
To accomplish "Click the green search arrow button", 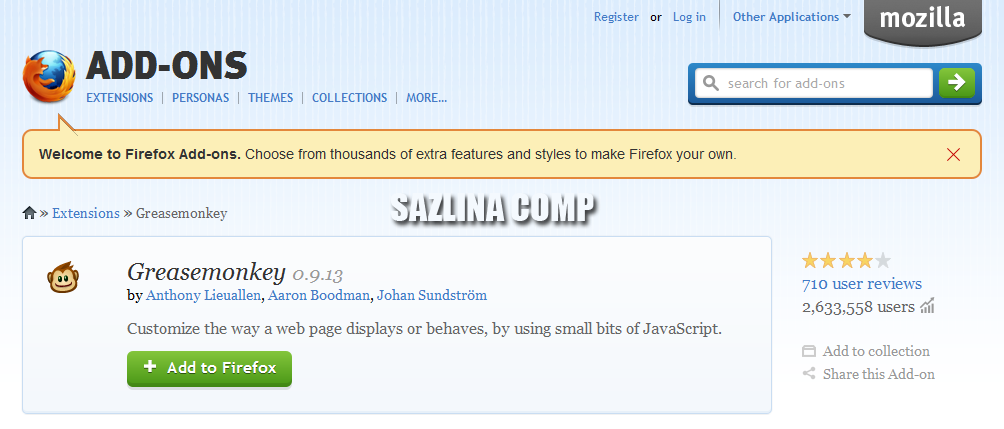I will click(957, 83).
